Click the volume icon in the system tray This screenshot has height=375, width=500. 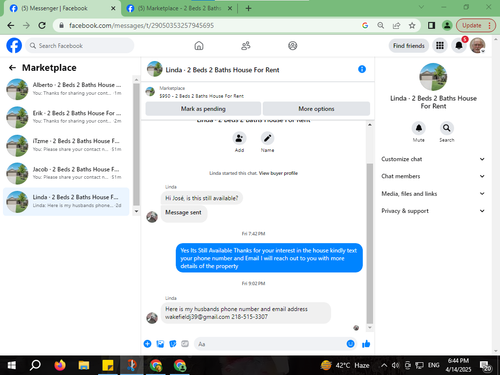(395, 365)
